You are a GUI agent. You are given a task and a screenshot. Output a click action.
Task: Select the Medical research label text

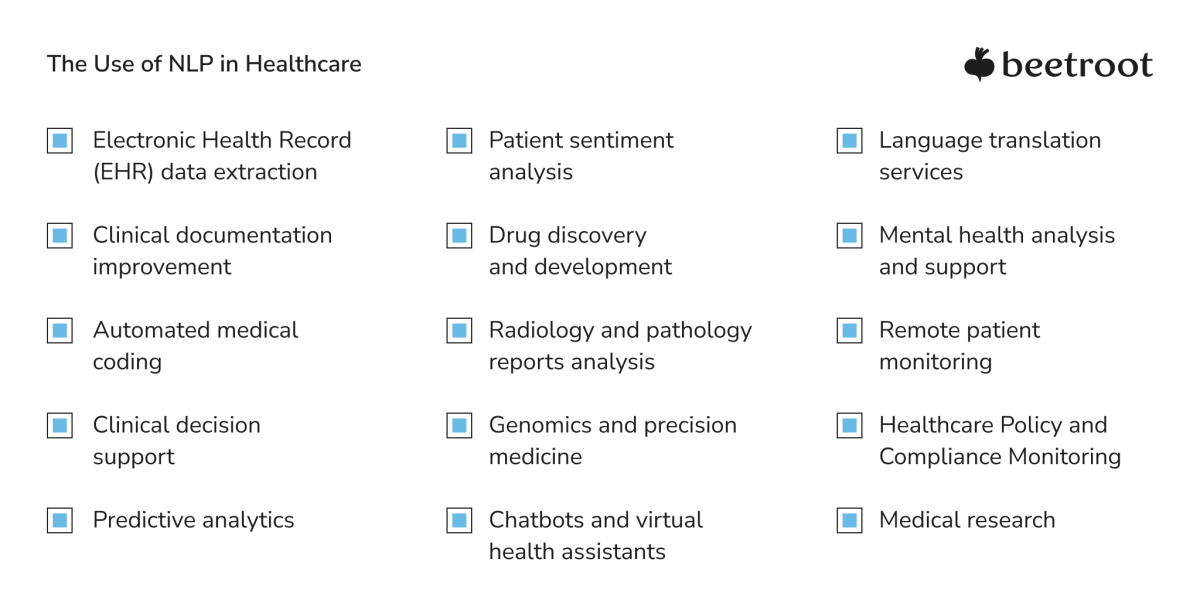click(967, 520)
